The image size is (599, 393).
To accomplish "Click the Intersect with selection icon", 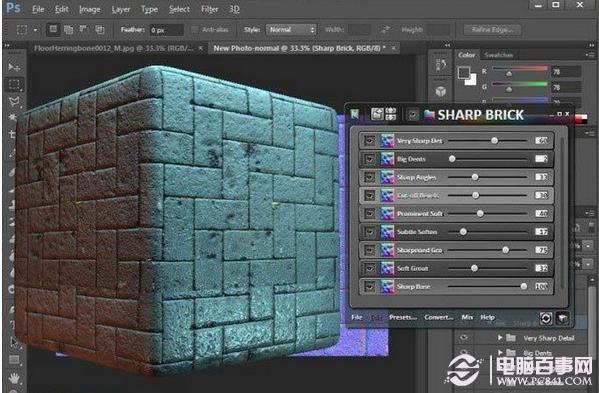I will (99, 29).
